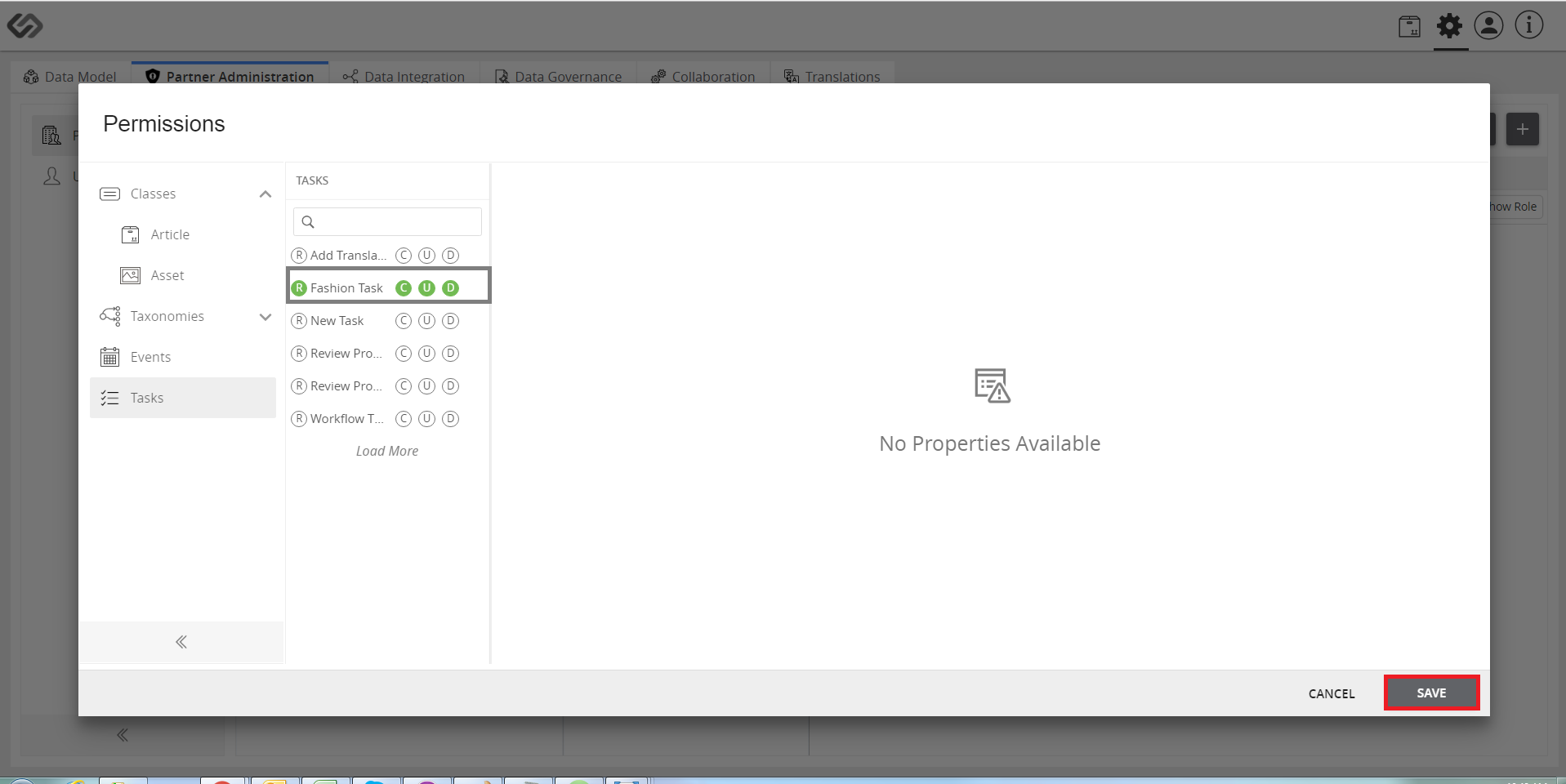Open the content document icon in header
1566x784 pixels.
click(x=1410, y=26)
